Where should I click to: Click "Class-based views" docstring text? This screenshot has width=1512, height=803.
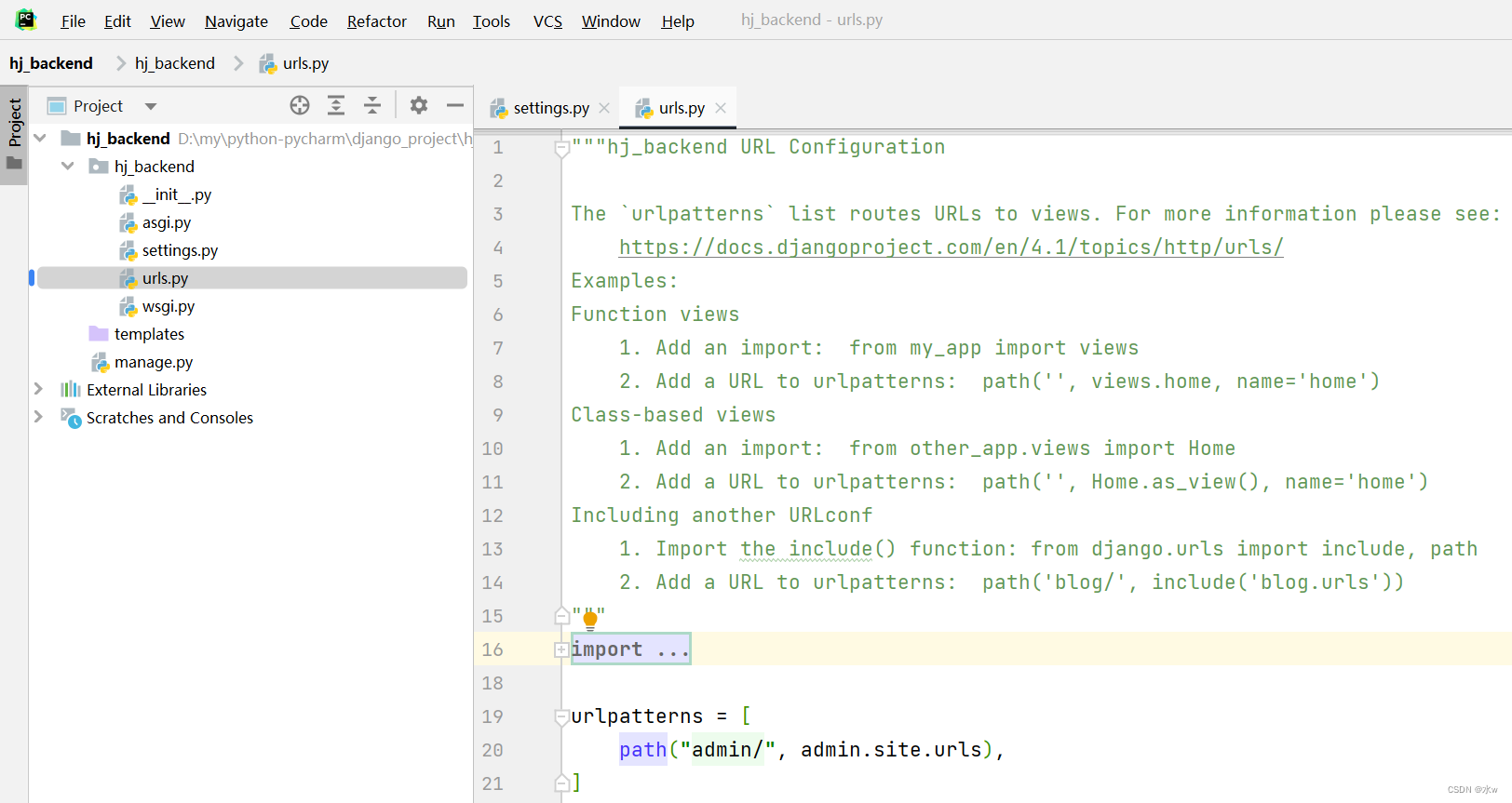point(673,415)
